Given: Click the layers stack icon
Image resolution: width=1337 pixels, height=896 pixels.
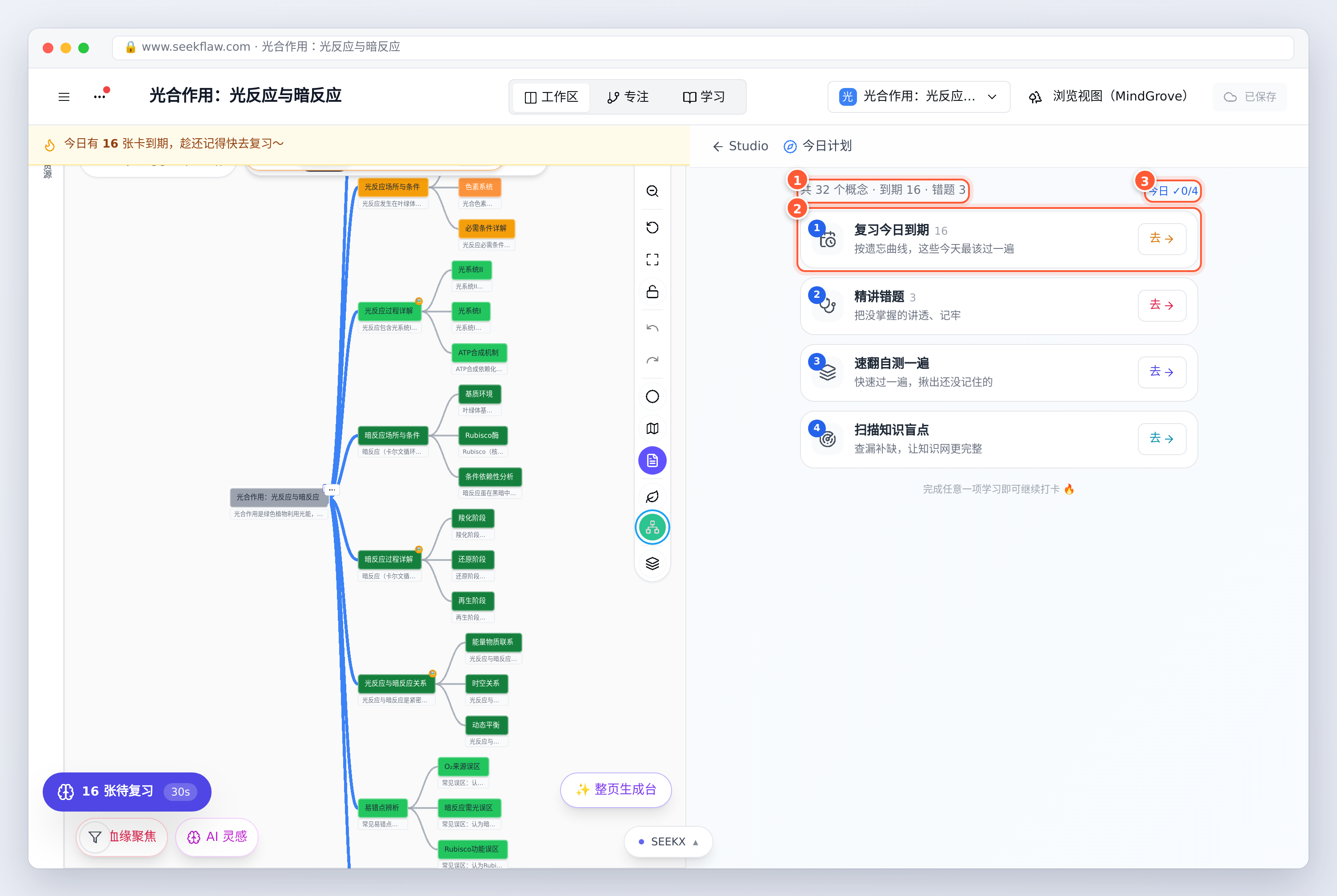Looking at the screenshot, I should point(652,564).
